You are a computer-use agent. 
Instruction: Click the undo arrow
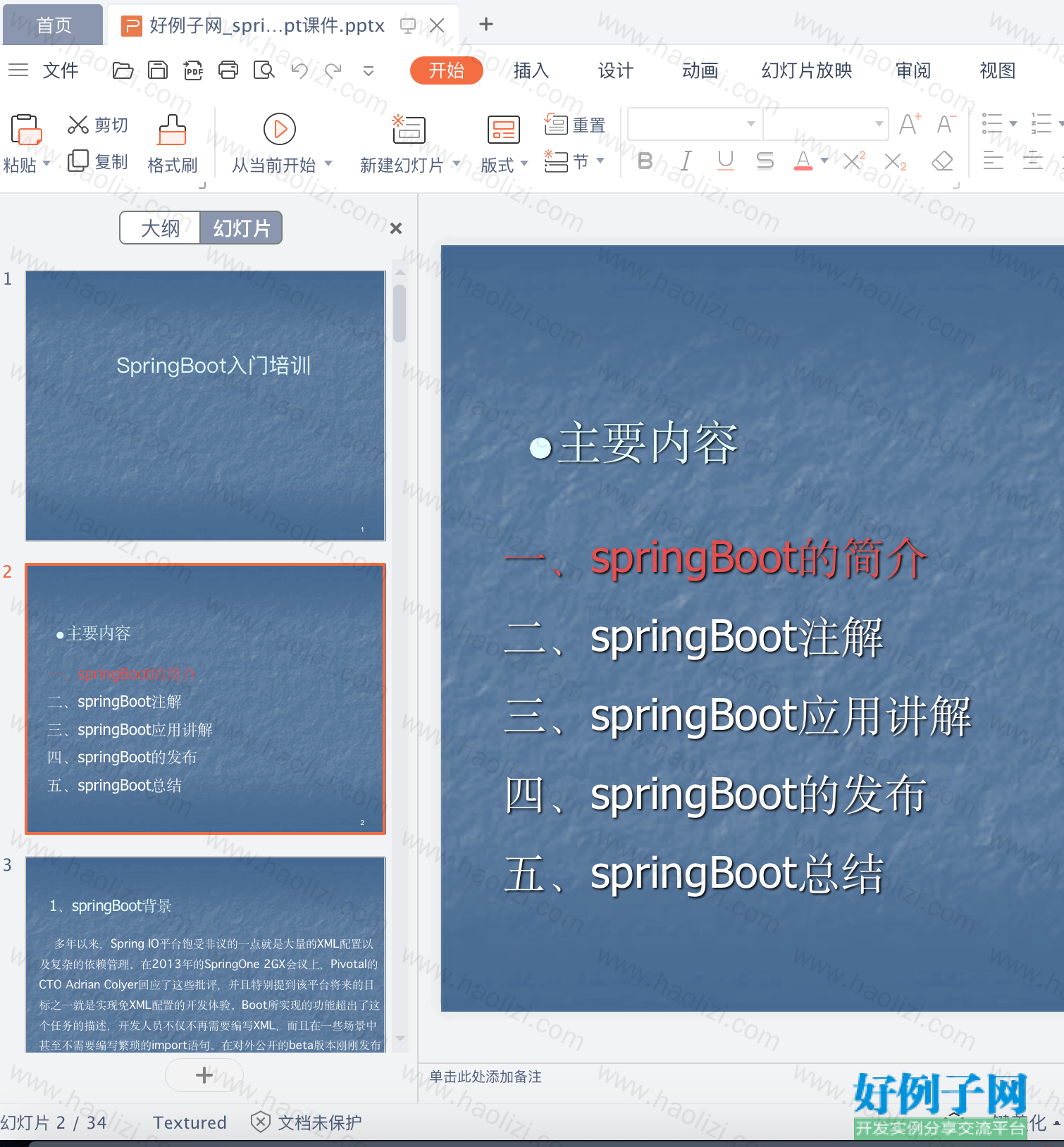299,70
